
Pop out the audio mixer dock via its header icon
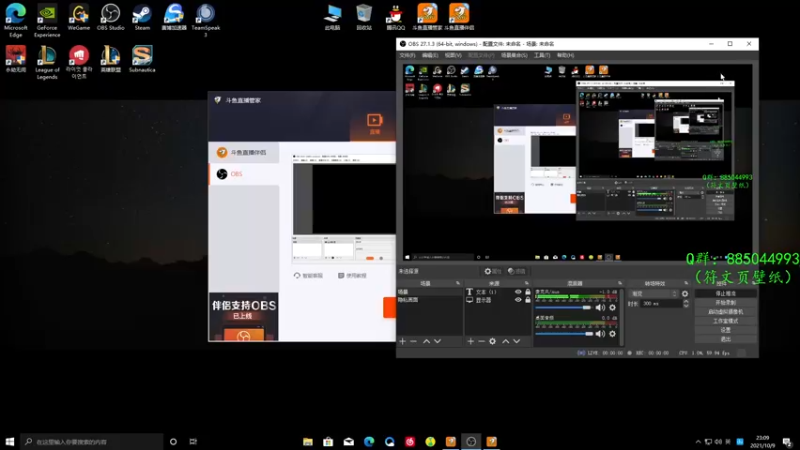(x=620, y=283)
